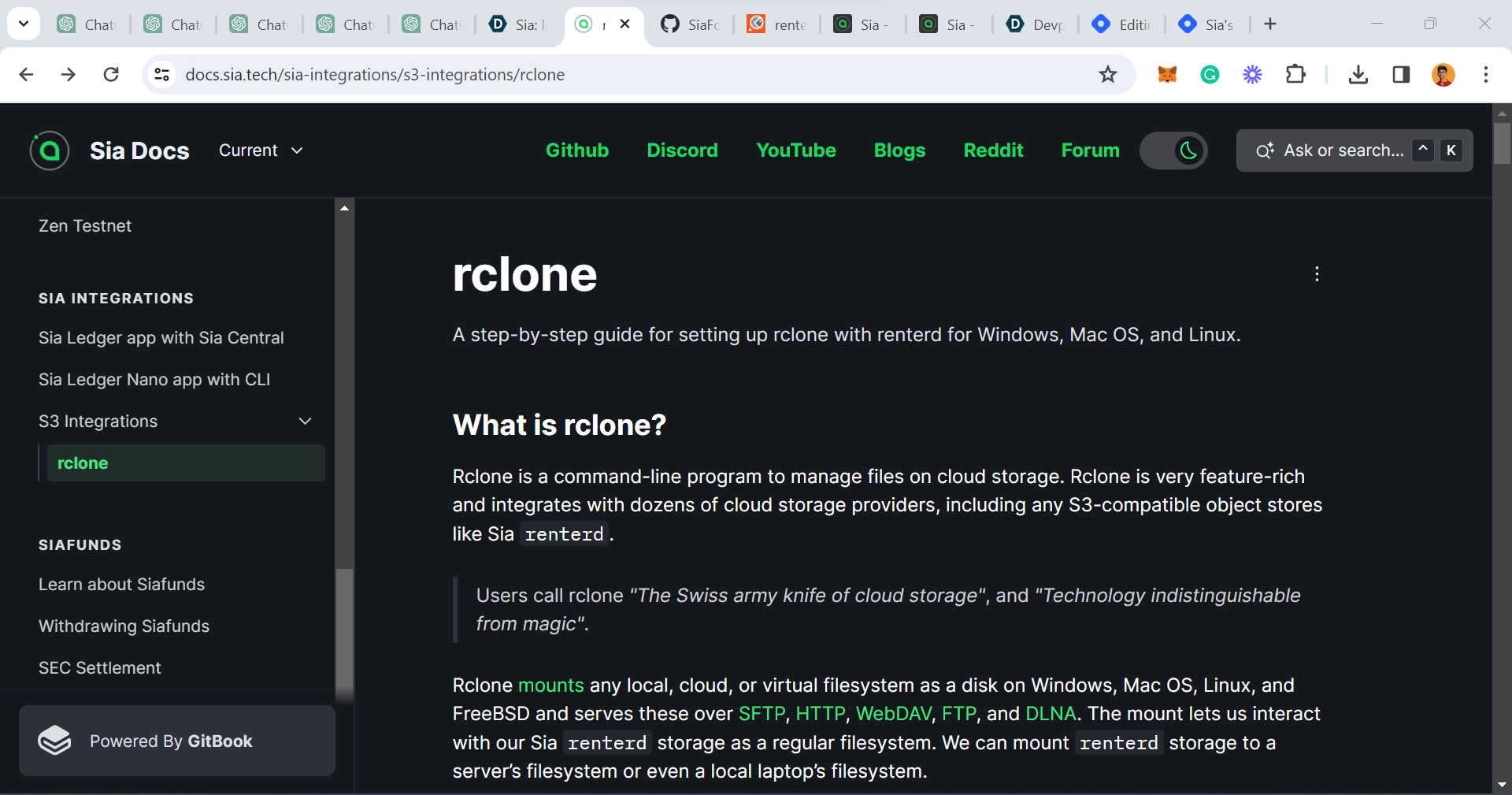Open the Blogs navigation link
1512x795 pixels.
(900, 150)
